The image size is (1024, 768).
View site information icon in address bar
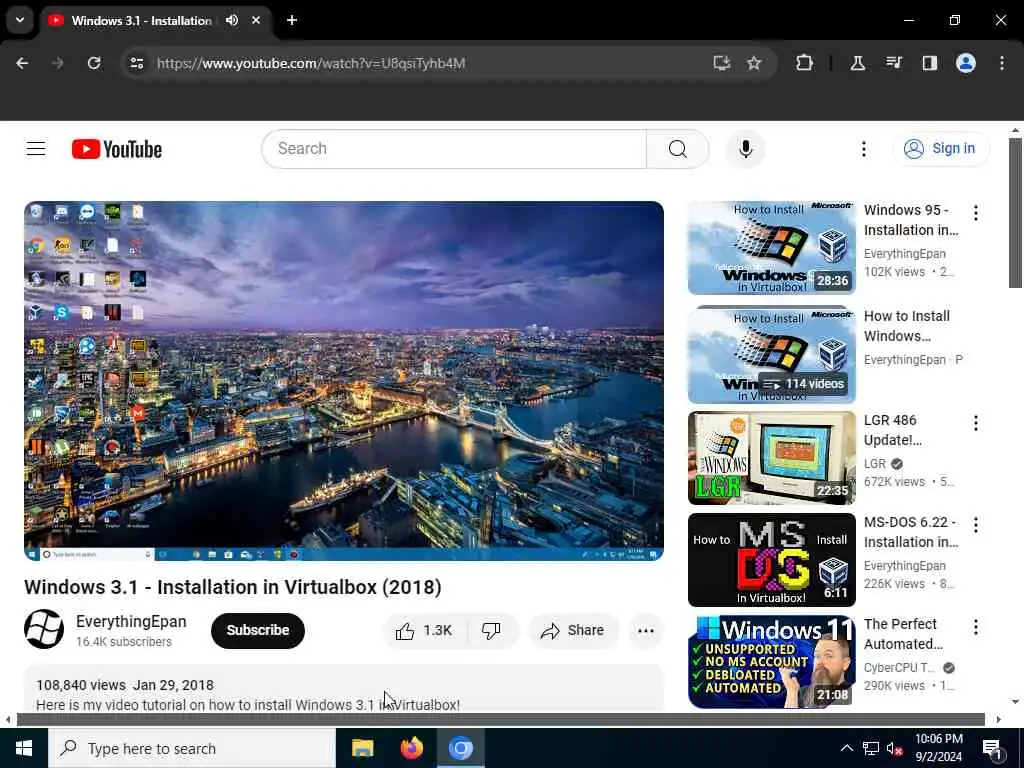[x=136, y=63]
